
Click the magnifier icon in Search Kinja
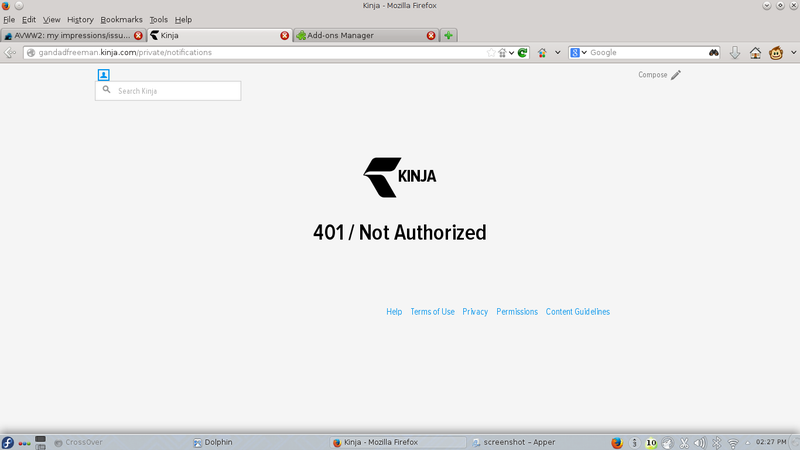[x=107, y=90]
